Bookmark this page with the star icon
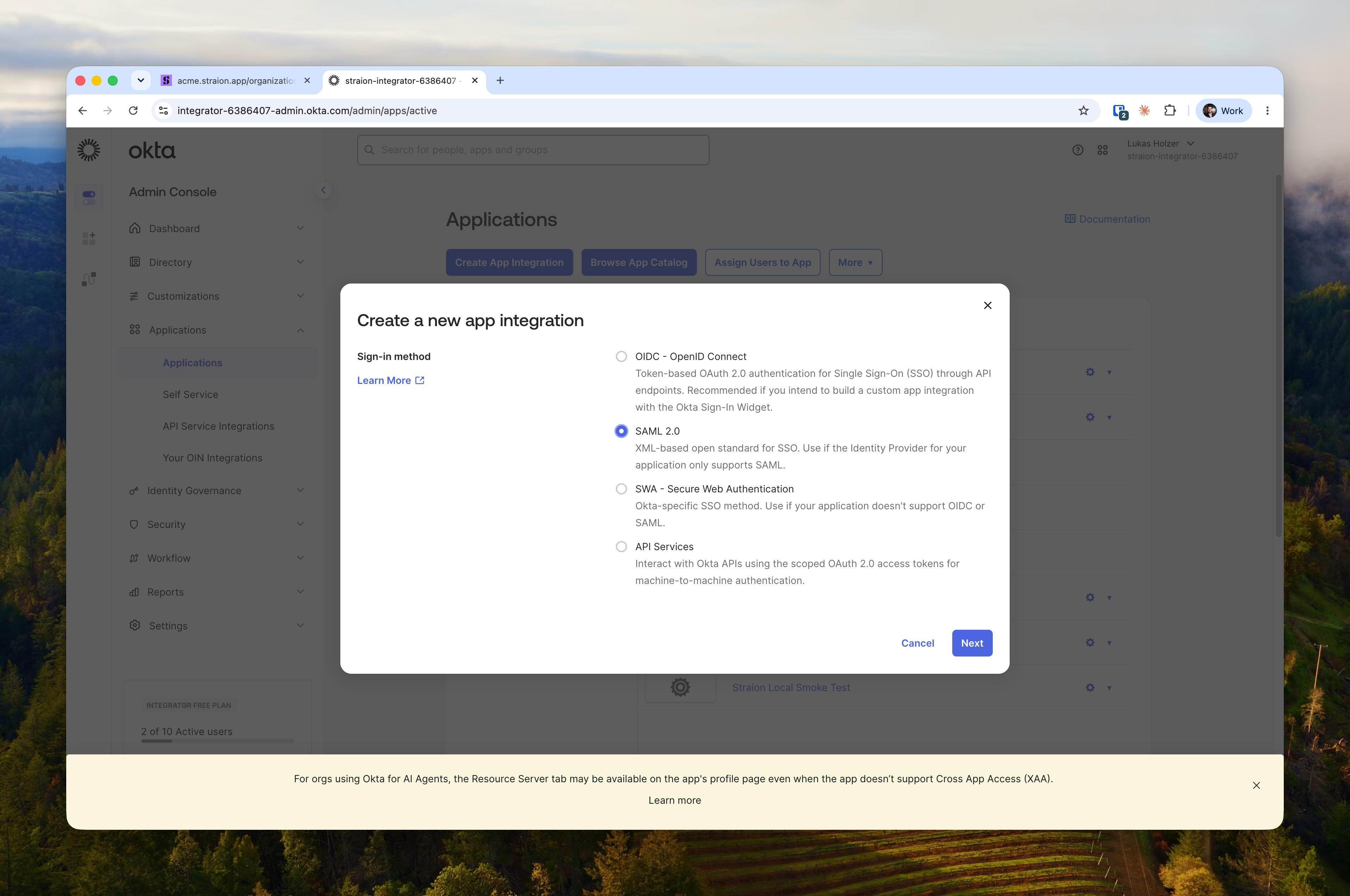1350x896 pixels. pyautogui.click(x=1083, y=111)
